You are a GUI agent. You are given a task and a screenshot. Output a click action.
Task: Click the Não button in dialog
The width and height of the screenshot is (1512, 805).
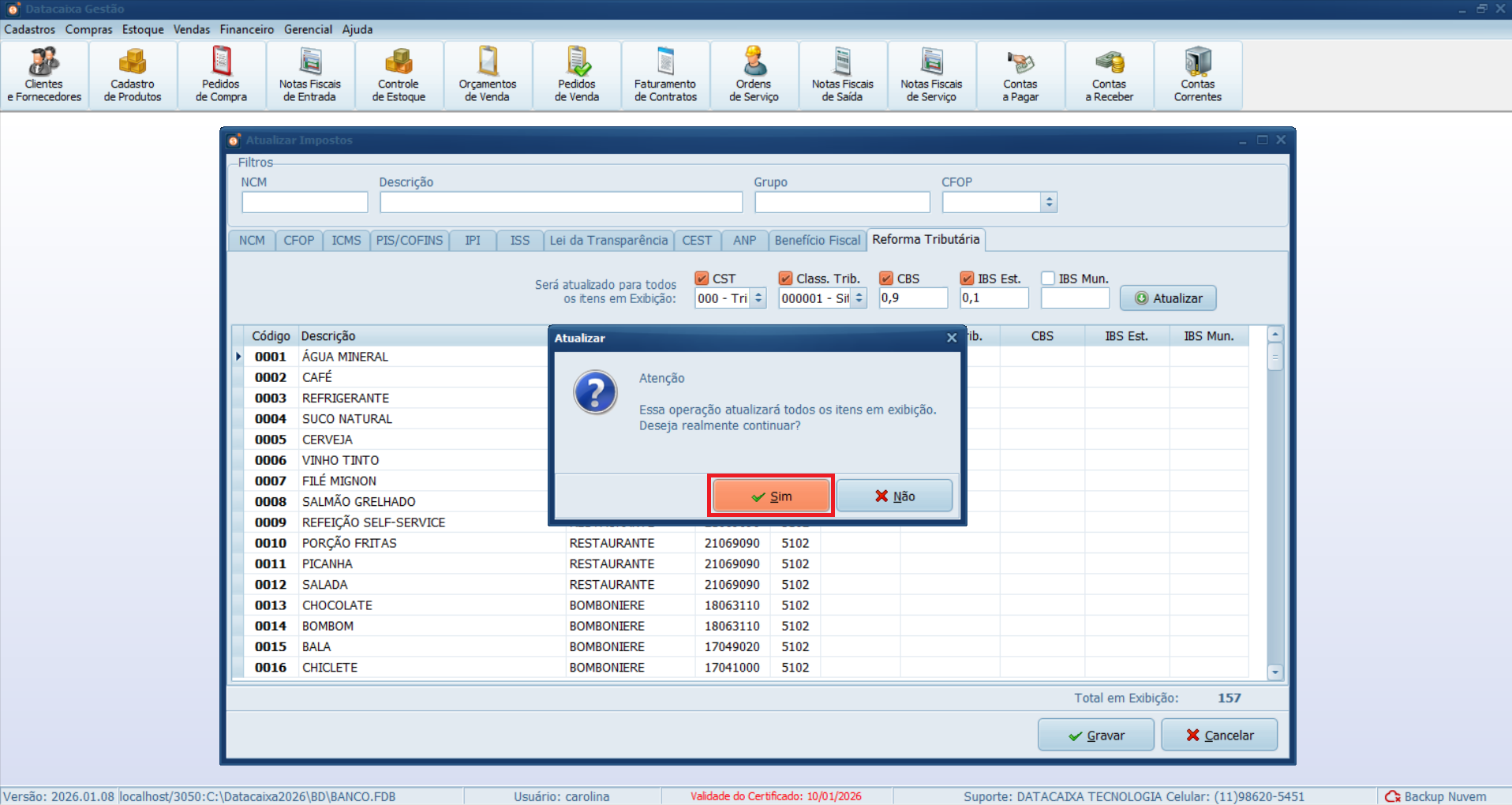(894, 496)
